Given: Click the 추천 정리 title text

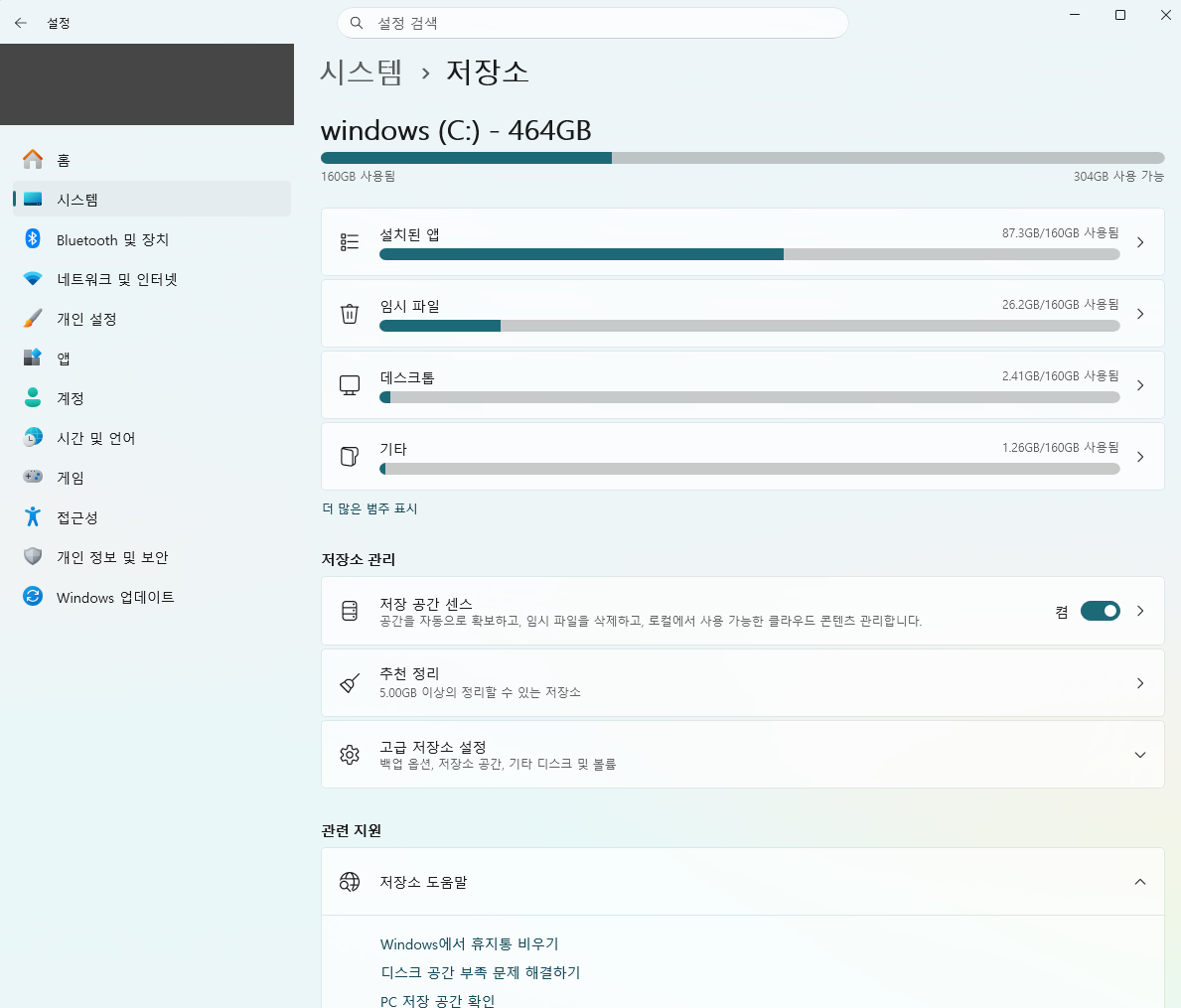Looking at the screenshot, I should pos(410,673).
